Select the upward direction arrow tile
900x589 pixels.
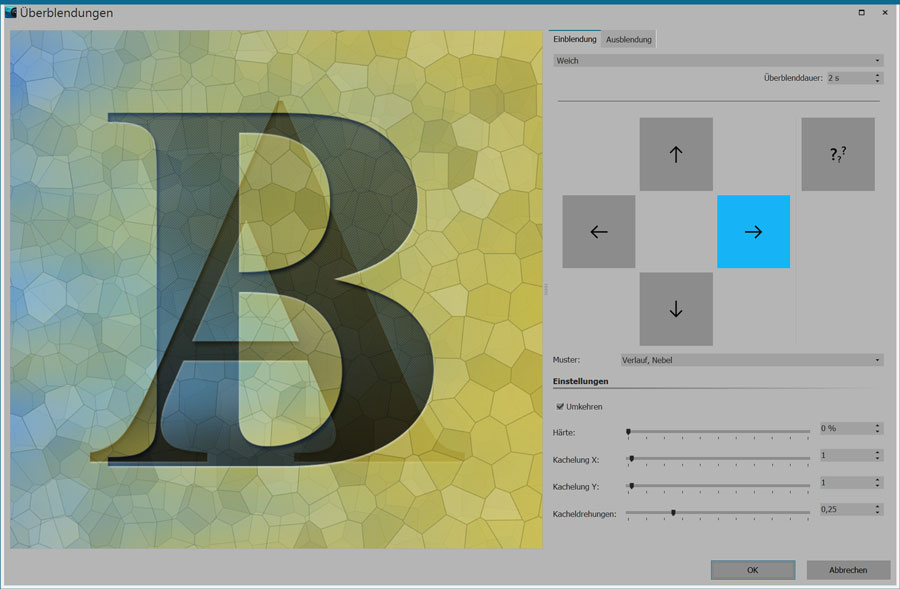[x=676, y=154]
